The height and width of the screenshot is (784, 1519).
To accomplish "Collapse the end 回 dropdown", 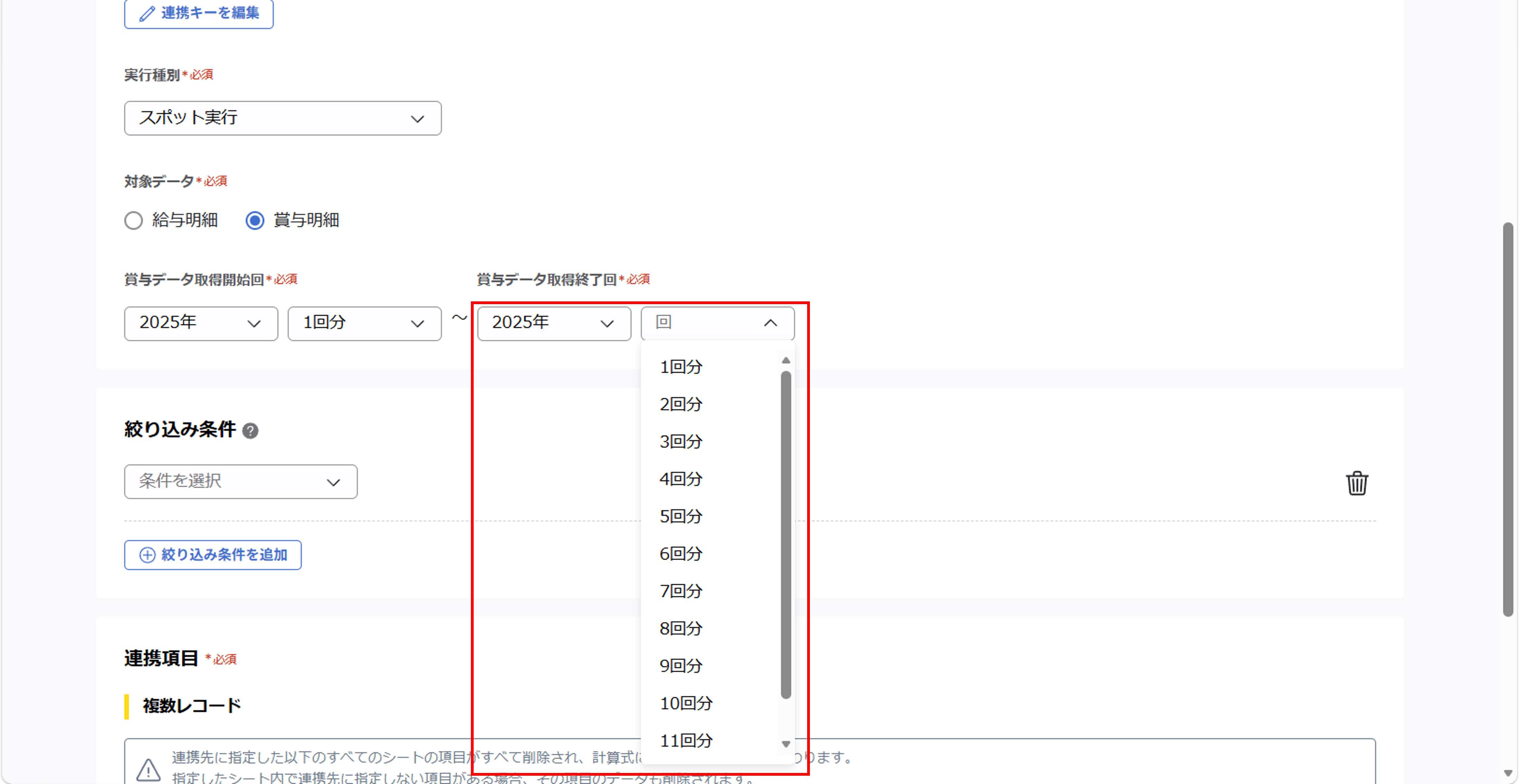I will coord(718,323).
